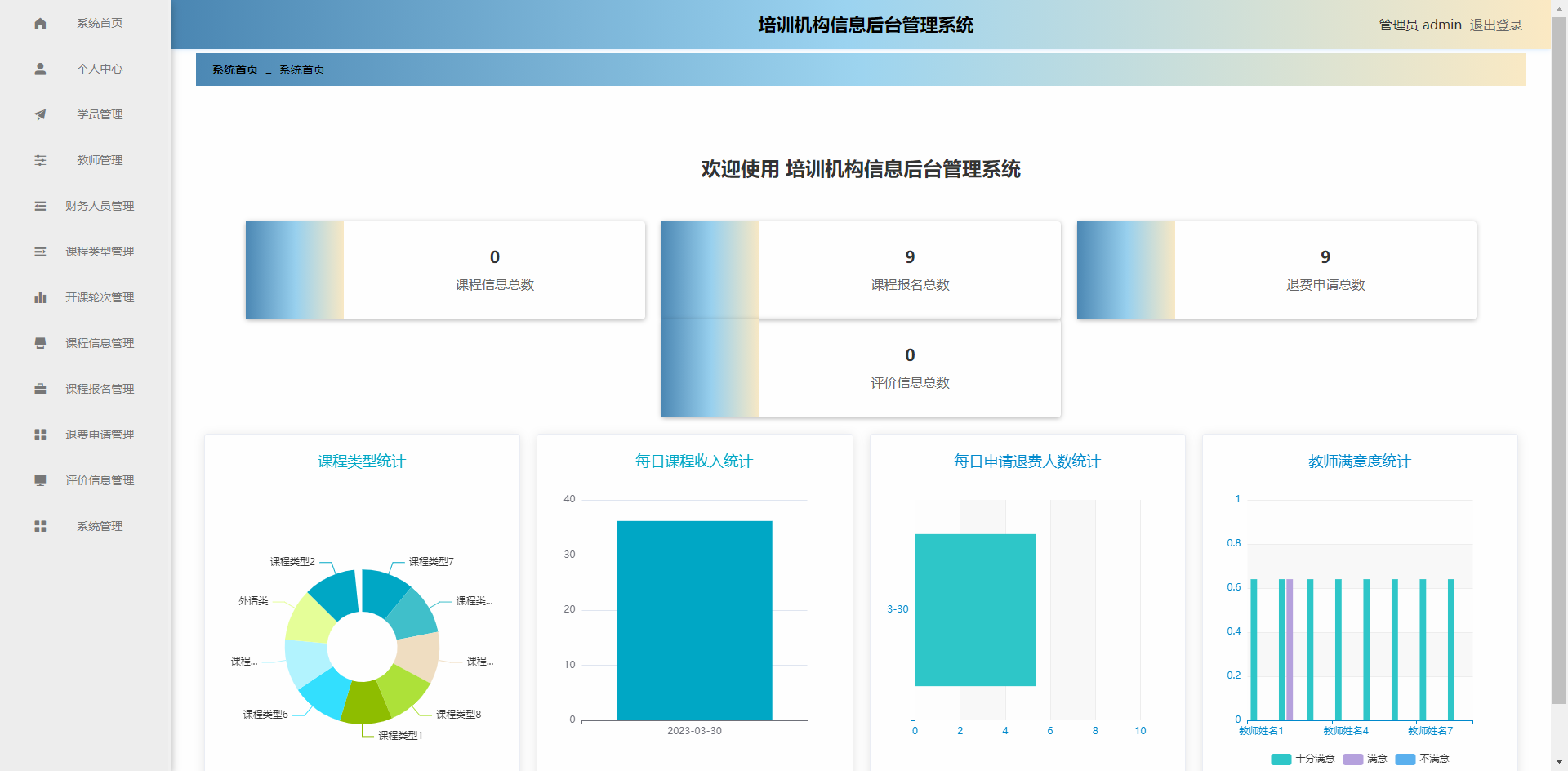This screenshot has width=1568, height=771.
Task: Open 评价信息管理 menu entry
Action: click(86, 480)
